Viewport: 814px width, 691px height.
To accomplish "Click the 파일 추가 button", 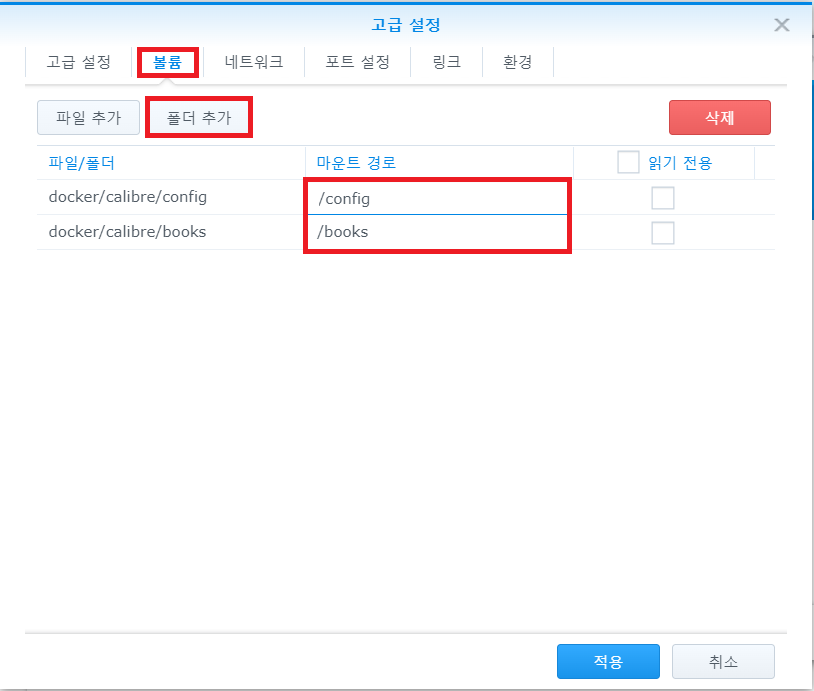I will (88, 117).
